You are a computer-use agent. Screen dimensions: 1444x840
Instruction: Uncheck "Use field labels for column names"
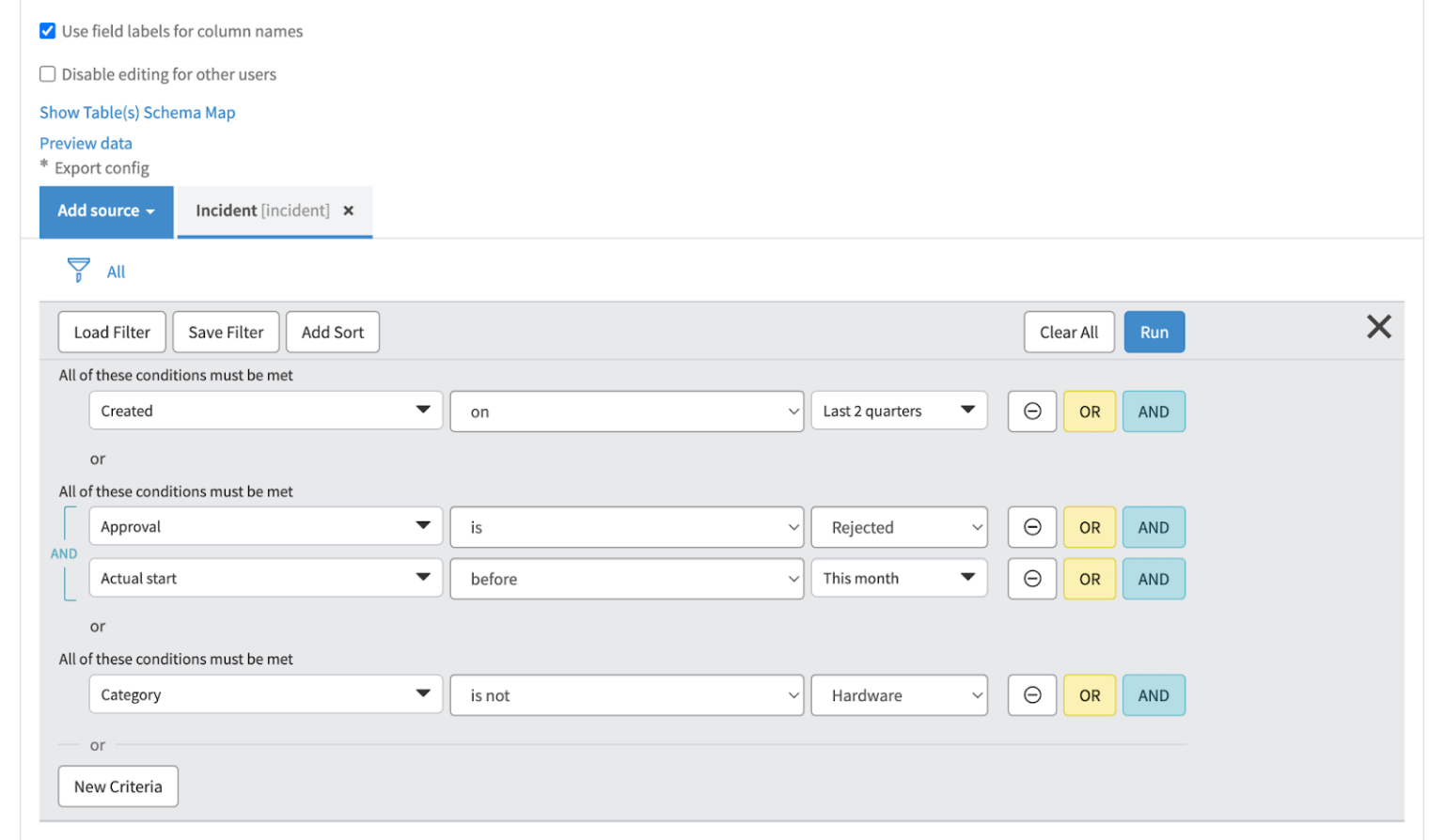(47, 30)
